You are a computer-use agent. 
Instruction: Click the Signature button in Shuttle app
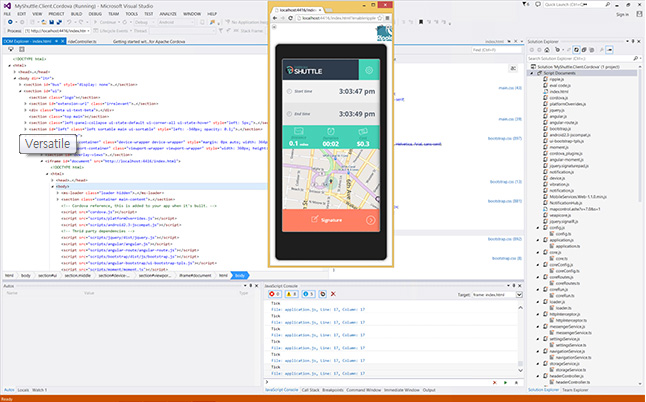click(331, 220)
